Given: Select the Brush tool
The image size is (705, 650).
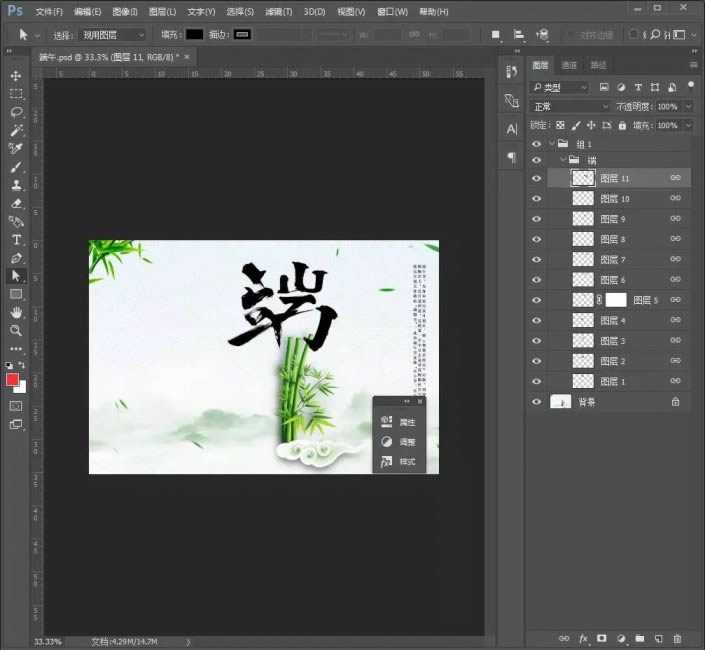Looking at the screenshot, I should 16,167.
